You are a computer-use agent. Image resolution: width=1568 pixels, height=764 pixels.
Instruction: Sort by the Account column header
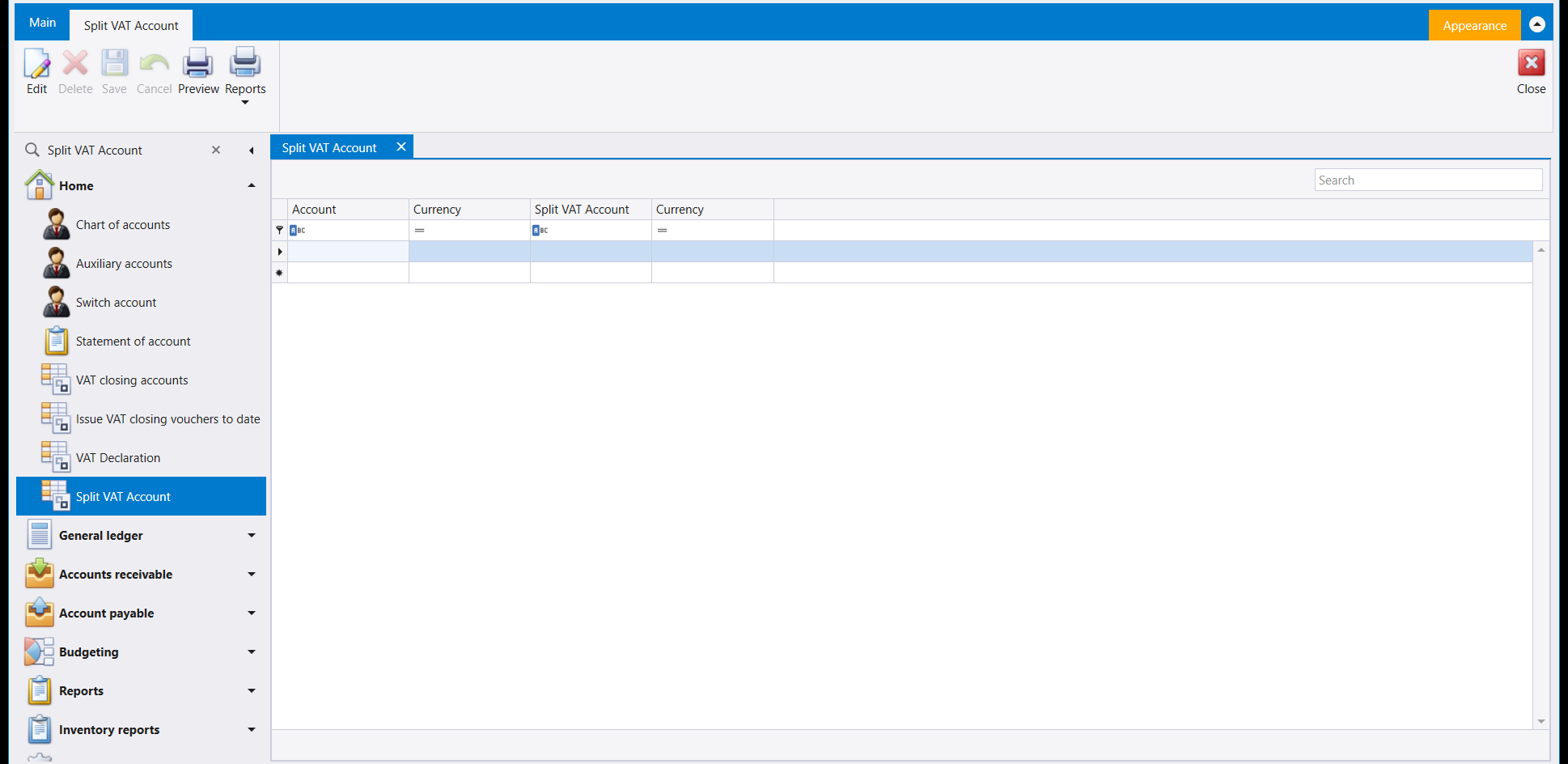tap(348, 209)
